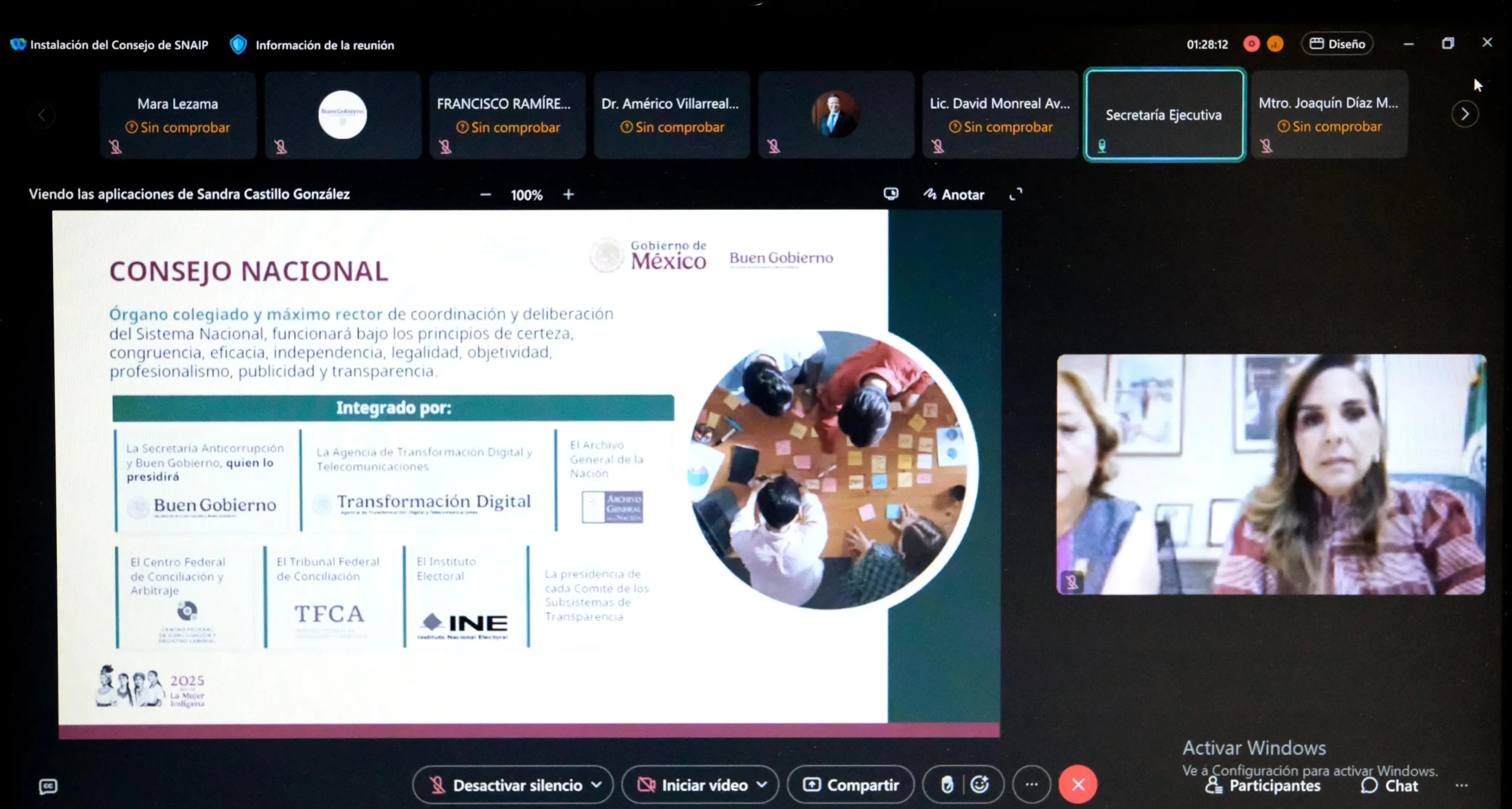1512x809 pixels.
Task: Click the 01:28:12 meeting timer
Action: [x=1207, y=44]
